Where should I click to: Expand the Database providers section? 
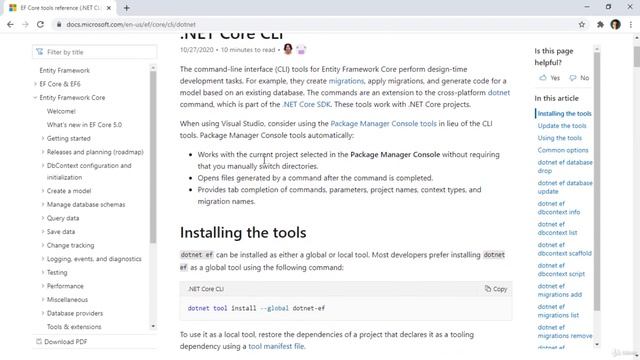pyautogui.click(x=42, y=313)
